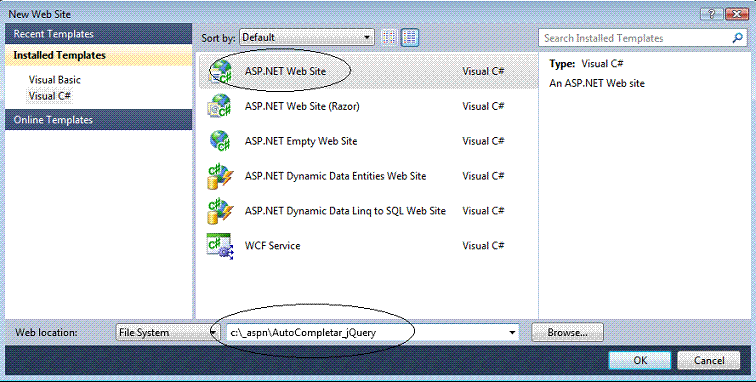The height and width of the screenshot is (382, 756).
Task: Click the ASP.NET Web Site (Razor) icon
Action: point(220,106)
